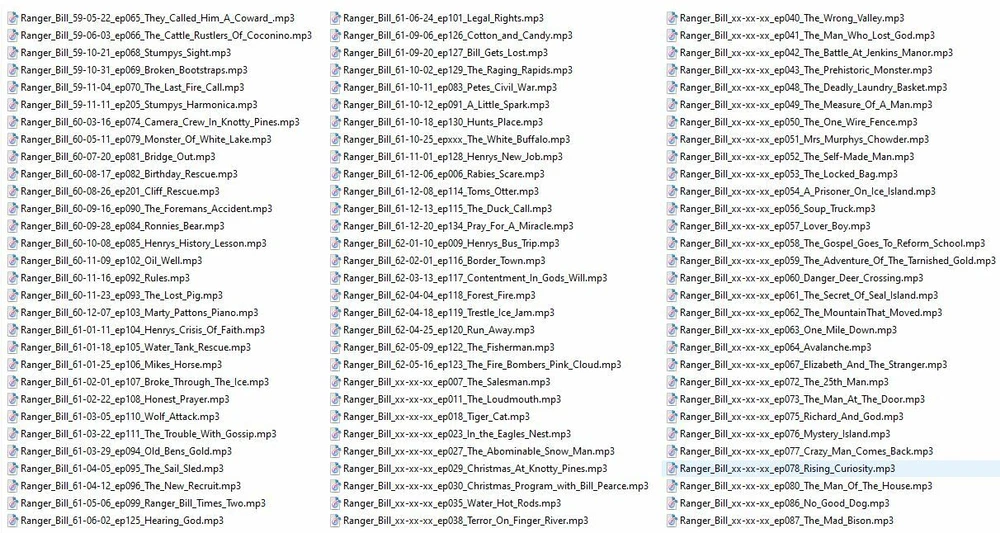Viewport: 1000px width, 533px height.
Task: Select the Petes_Civil_War.mp3 file
Action: coord(449,87)
